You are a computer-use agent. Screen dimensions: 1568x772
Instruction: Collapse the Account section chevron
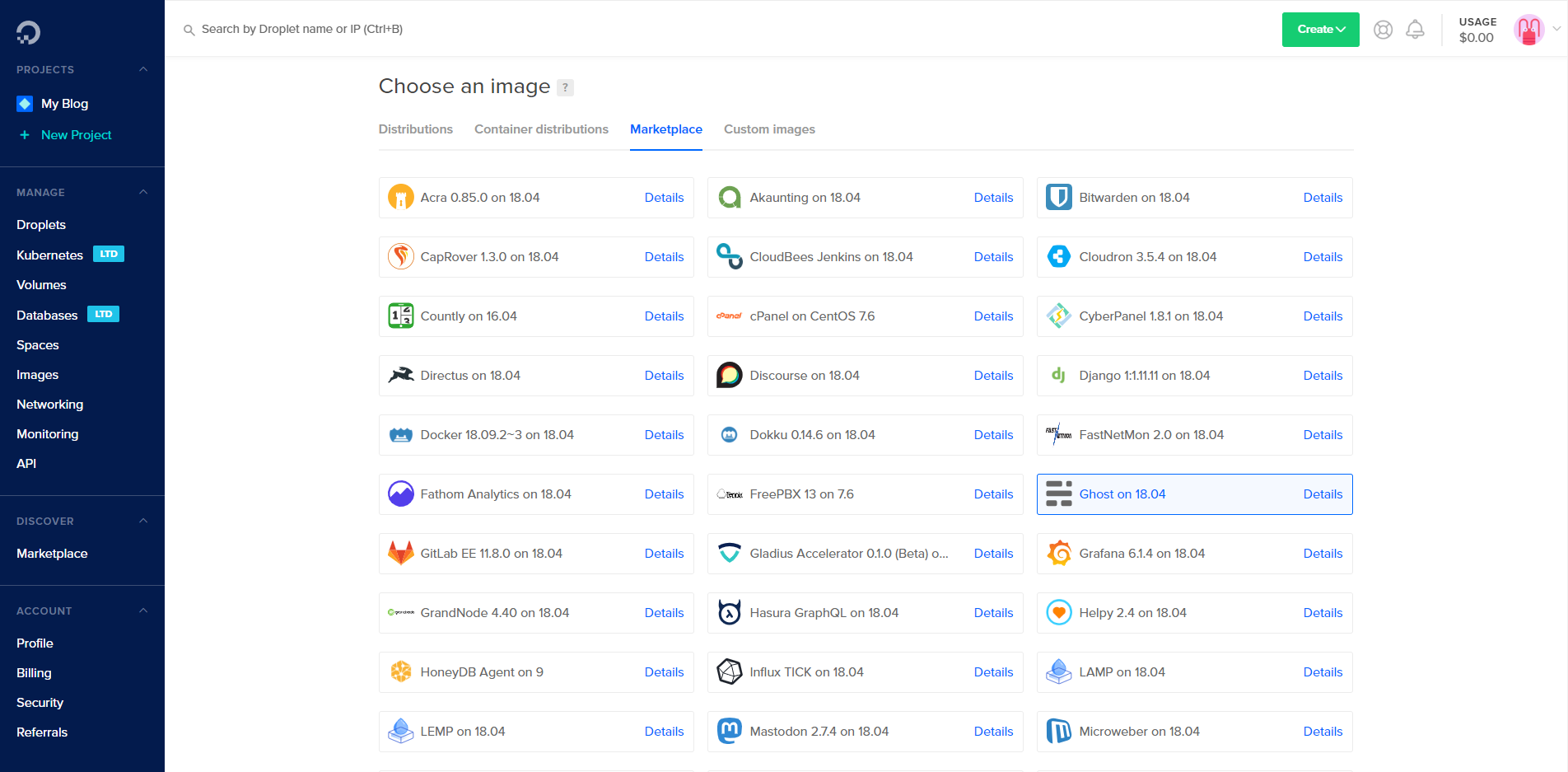pyautogui.click(x=143, y=611)
